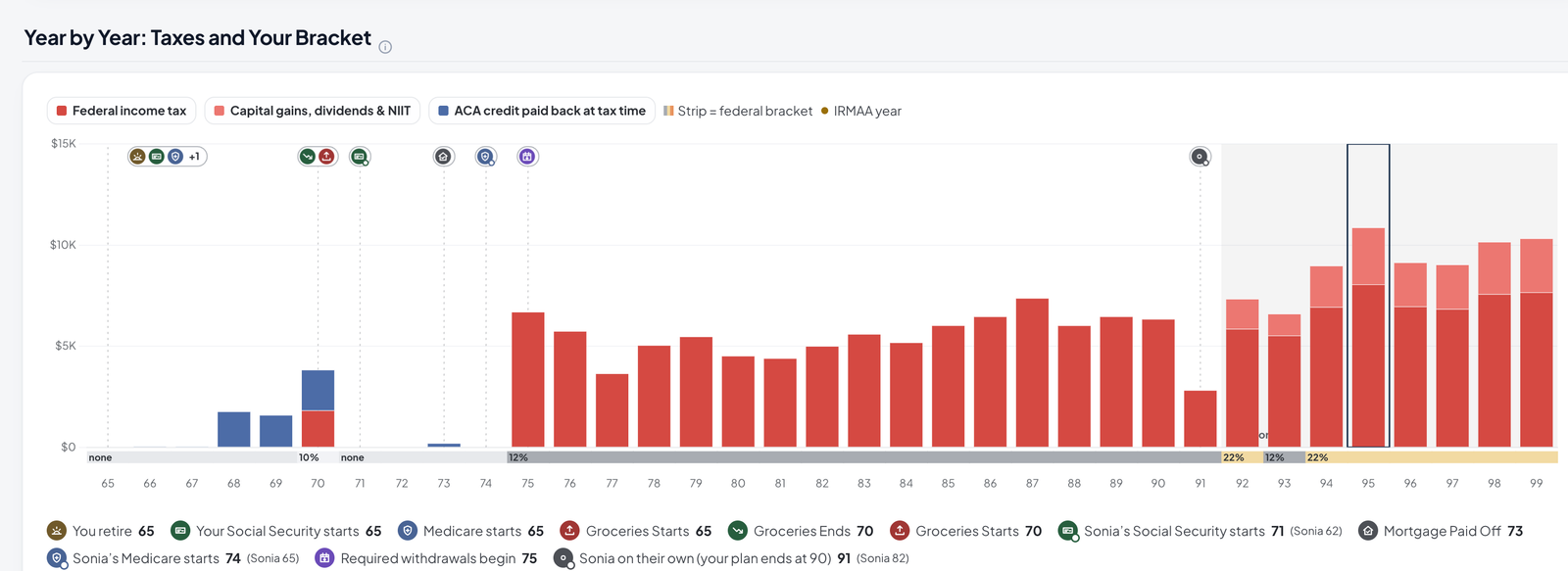Viewport: 1568px width, 571px height.
Task: Open the info icon beside the chart title
Action: (x=385, y=47)
